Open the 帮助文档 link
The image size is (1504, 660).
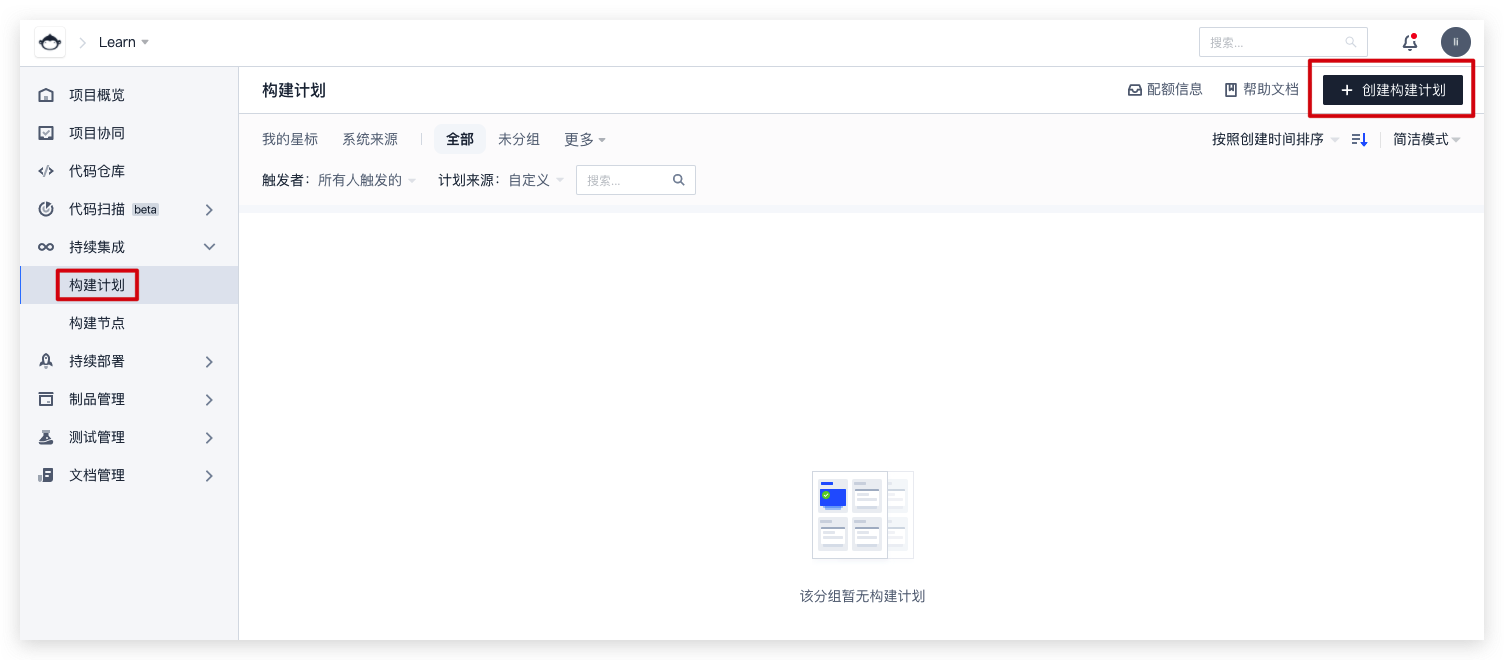click(1264, 89)
